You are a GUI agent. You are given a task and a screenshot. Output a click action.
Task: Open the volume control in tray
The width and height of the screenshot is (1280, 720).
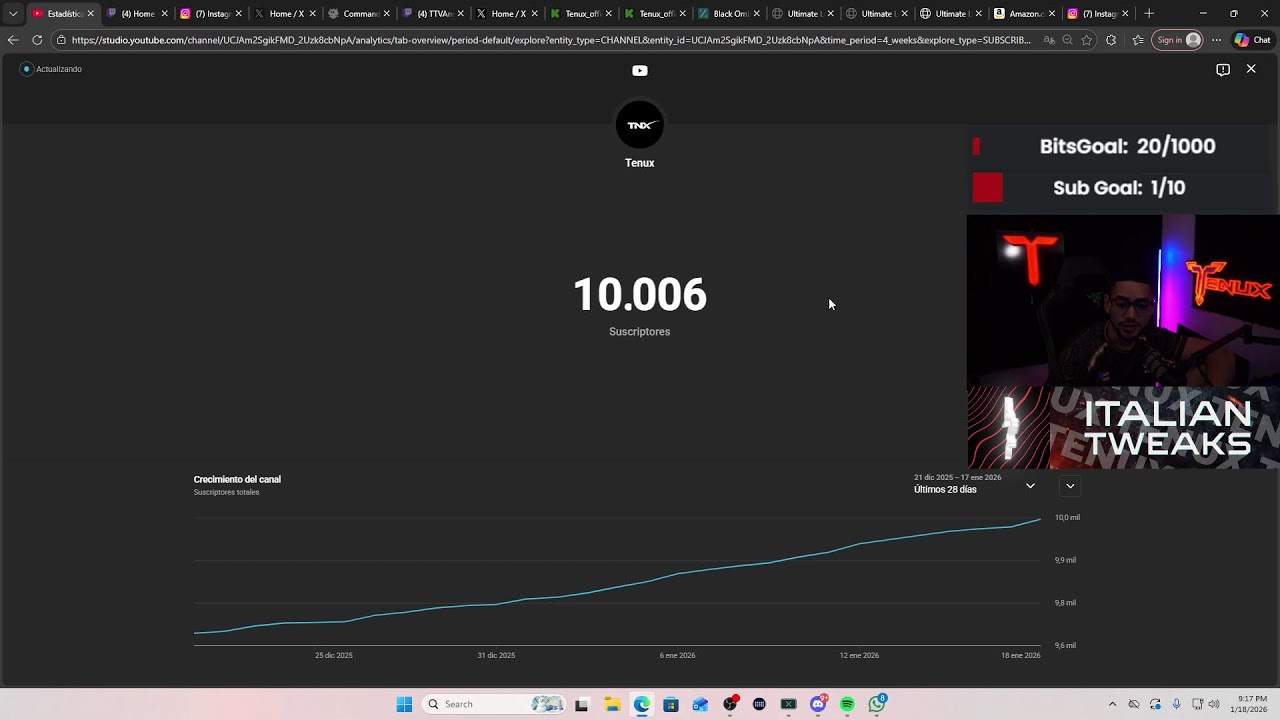pyautogui.click(x=1214, y=704)
